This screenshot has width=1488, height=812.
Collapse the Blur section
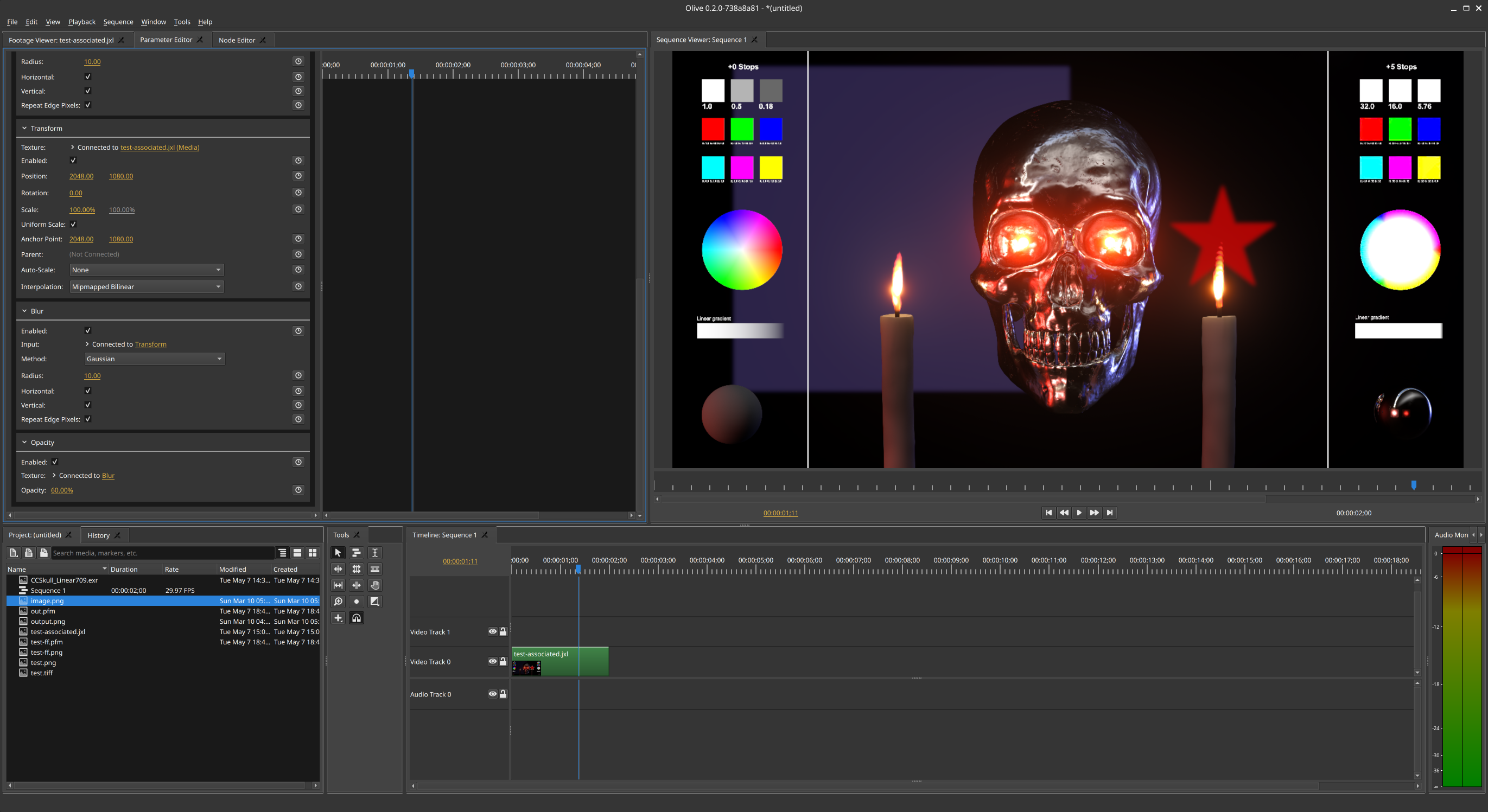point(24,311)
